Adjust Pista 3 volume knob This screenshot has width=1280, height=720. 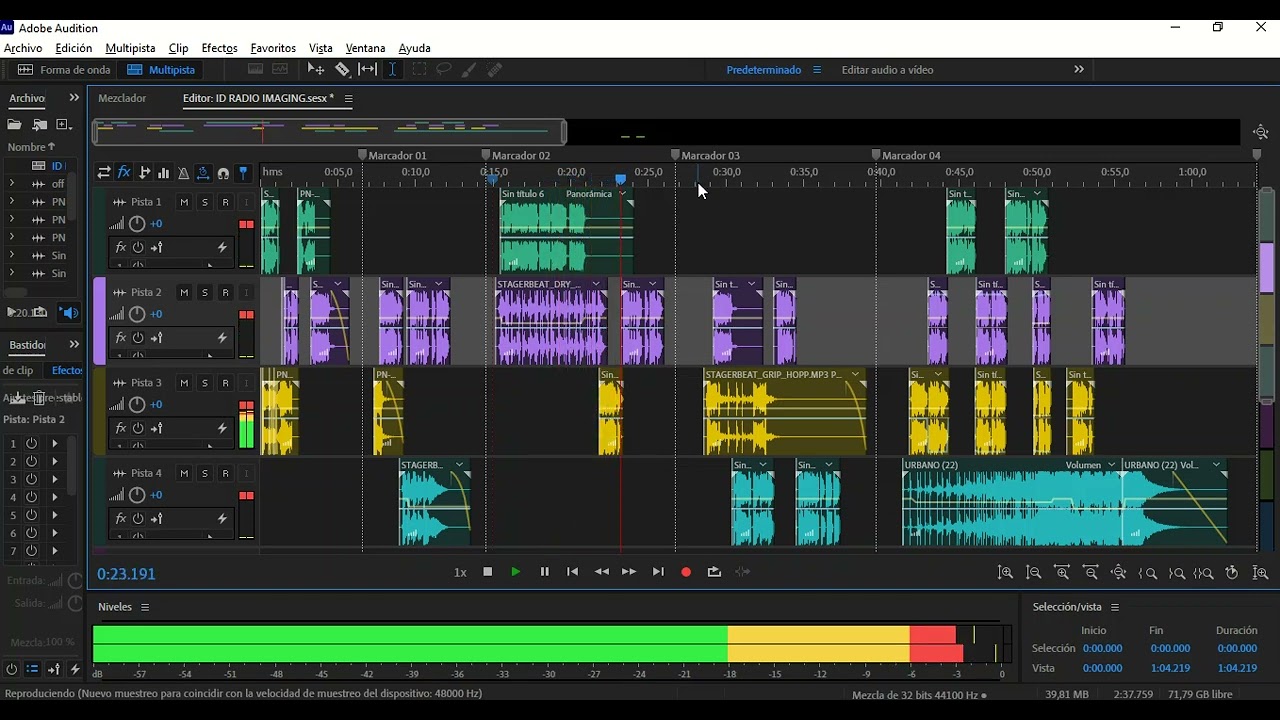click(x=137, y=405)
